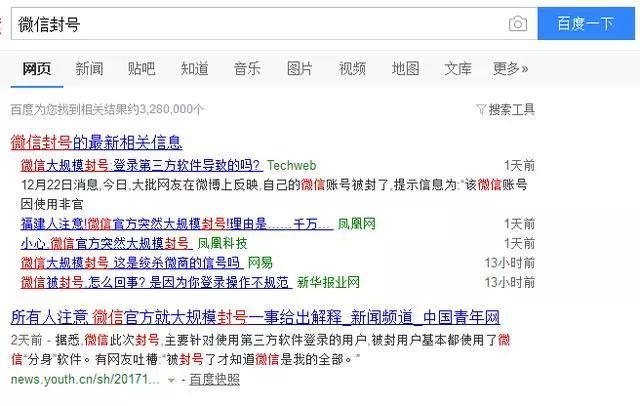Switch to the 图片 tab
The height and width of the screenshot is (406, 640).
click(300, 69)
